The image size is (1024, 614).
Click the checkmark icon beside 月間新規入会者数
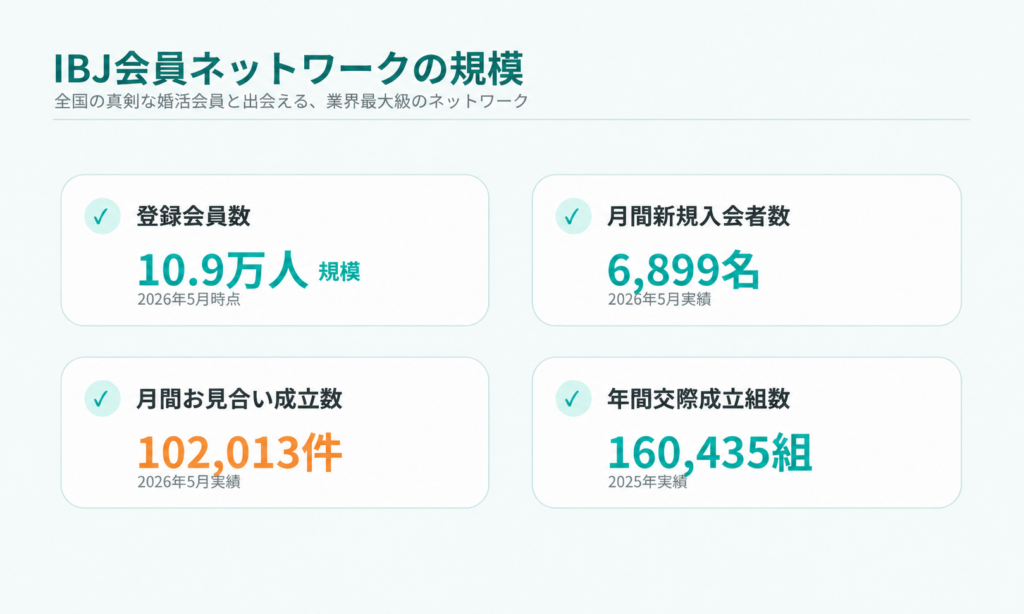coord(573,216)
